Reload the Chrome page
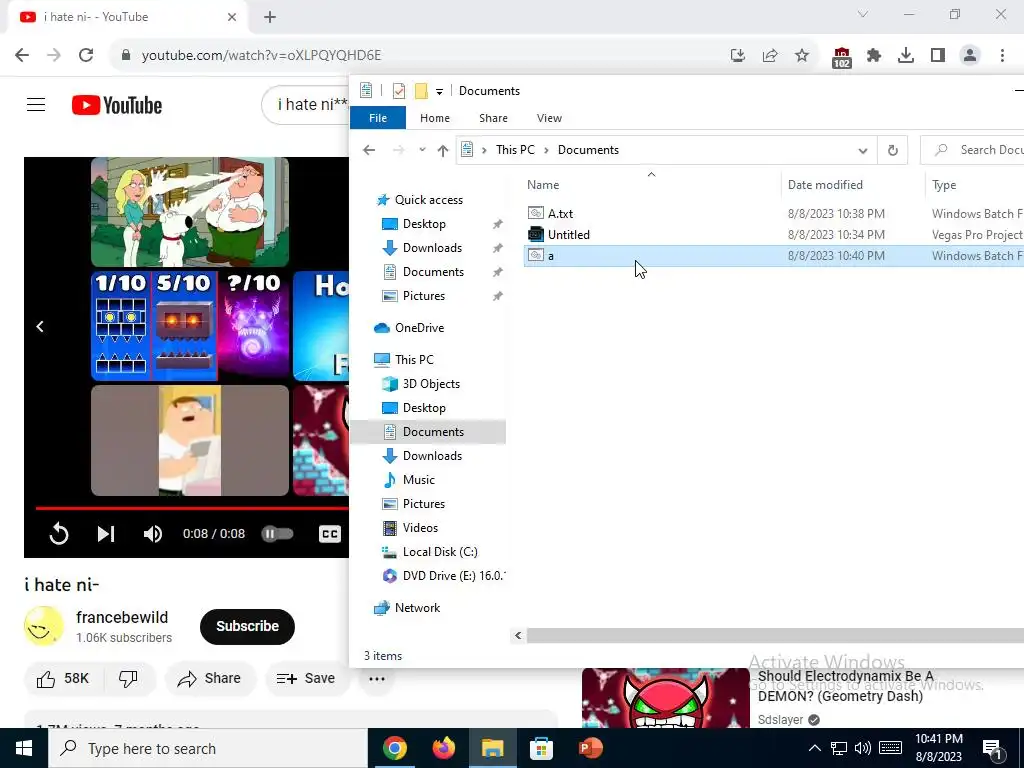This screenshot has width=1024, height=768. pyautogui.click(x=86, y=56)
